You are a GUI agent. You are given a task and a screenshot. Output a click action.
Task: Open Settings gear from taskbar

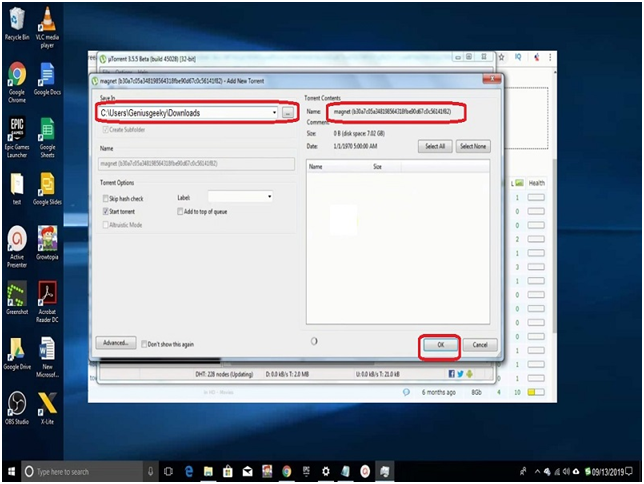(326, 471)
